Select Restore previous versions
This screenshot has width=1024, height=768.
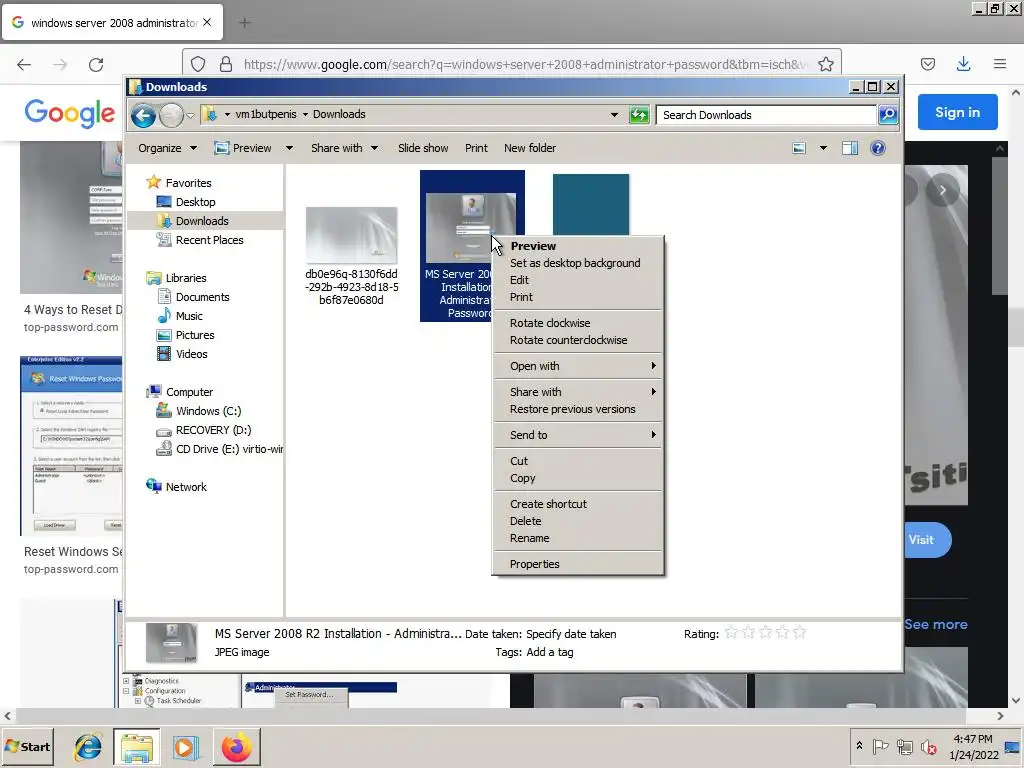(578, 409)
